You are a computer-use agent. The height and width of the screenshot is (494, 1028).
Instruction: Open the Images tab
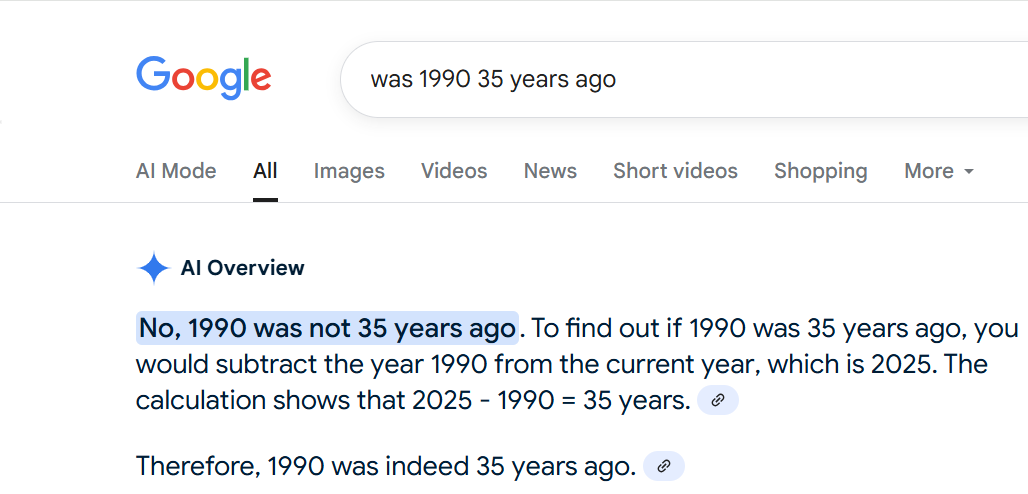pos(349,171)
